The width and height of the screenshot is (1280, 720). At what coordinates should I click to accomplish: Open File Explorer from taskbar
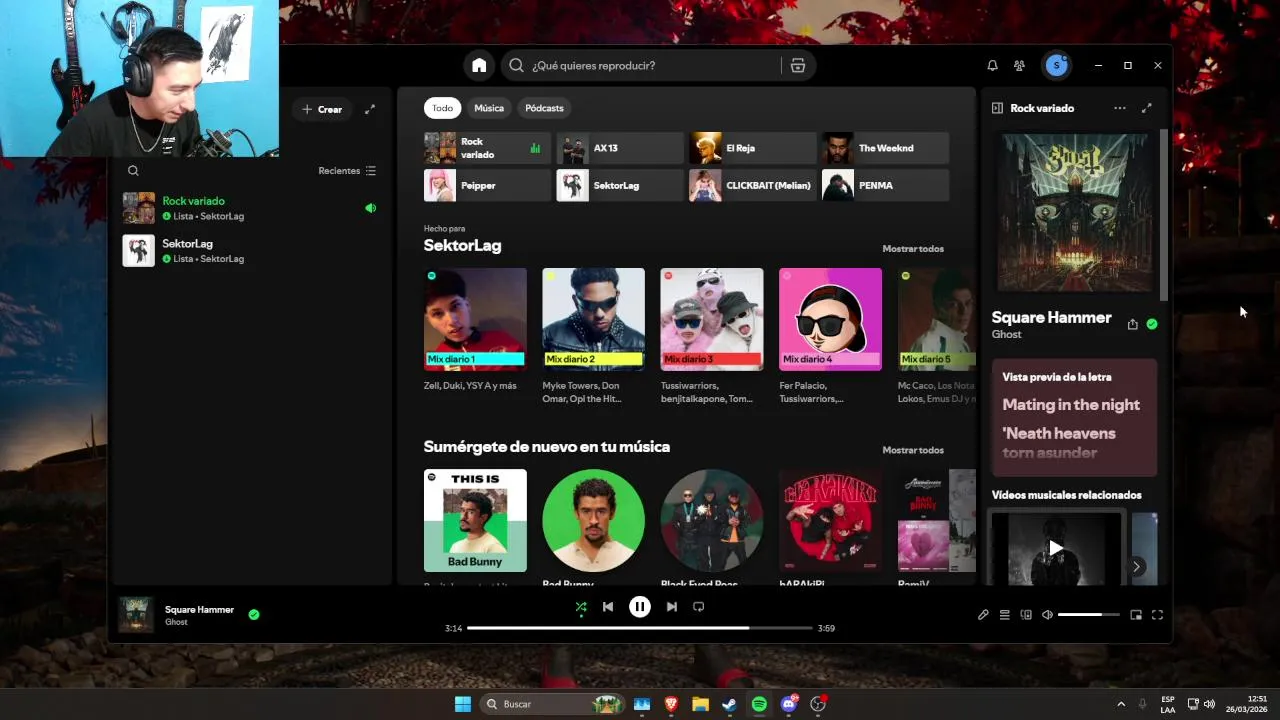(x=700, y=704)
